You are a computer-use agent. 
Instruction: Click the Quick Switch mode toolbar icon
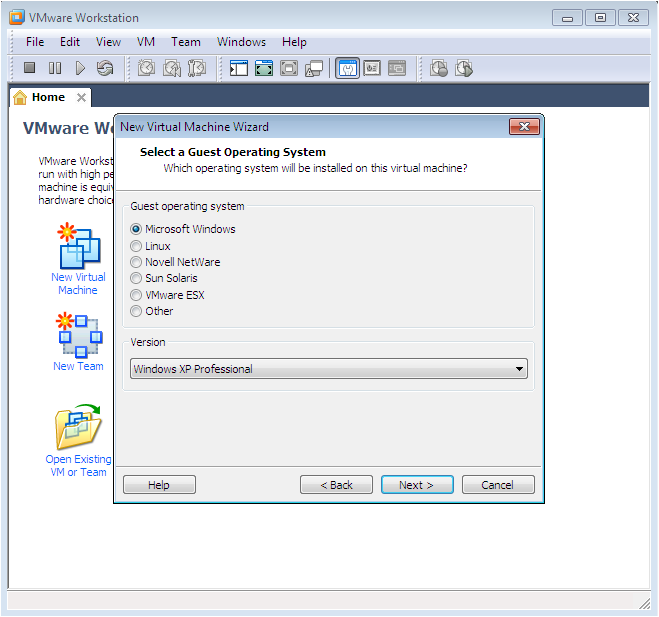(289, 68)
